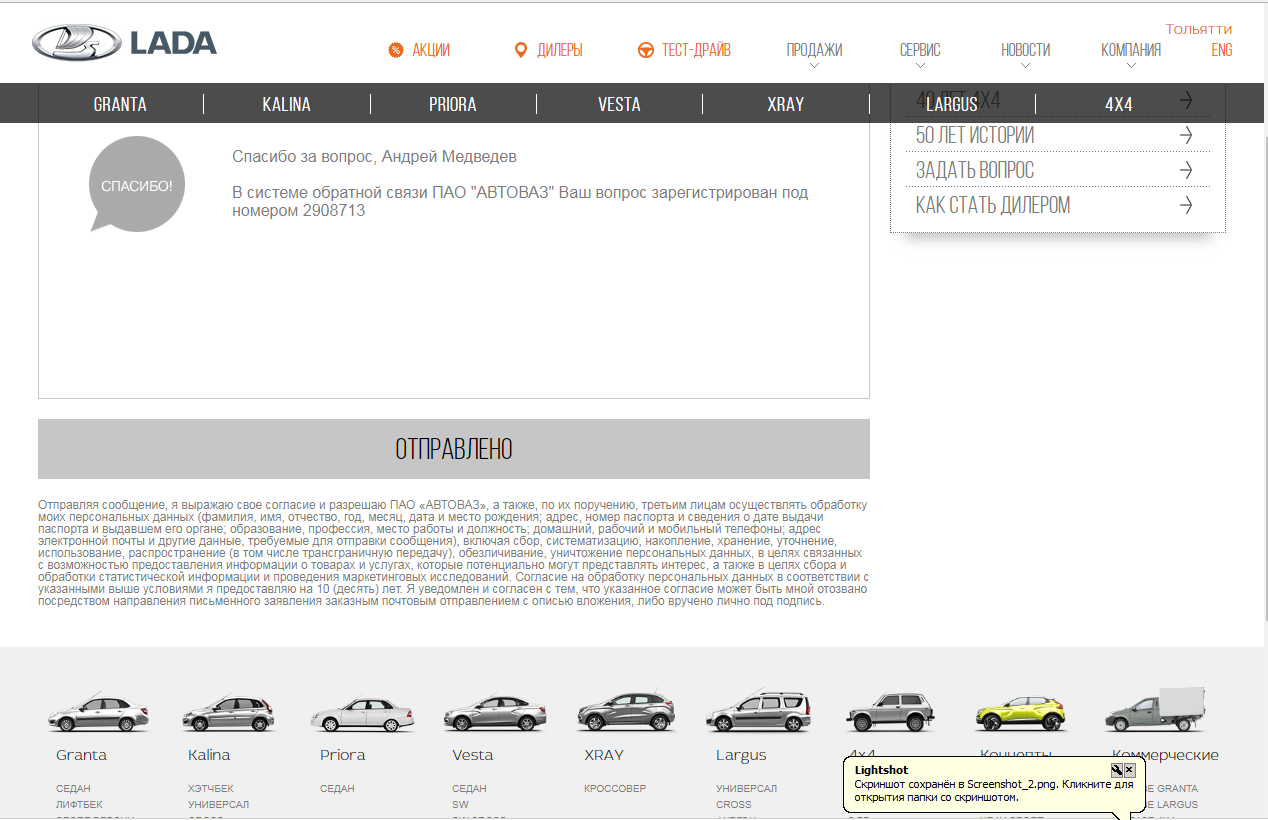Open the Тест-драйв menu item
This screenshot has width=1268, height=820.
tap(696, 50)
